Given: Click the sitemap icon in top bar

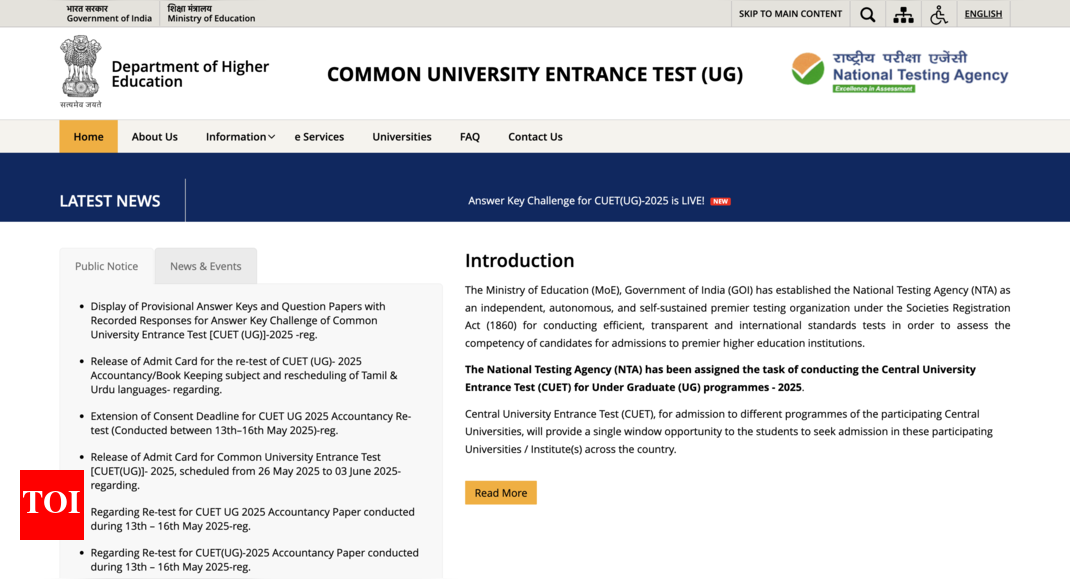Looking at the screenshot, I should pyautogui.click(x=903, y=14).
